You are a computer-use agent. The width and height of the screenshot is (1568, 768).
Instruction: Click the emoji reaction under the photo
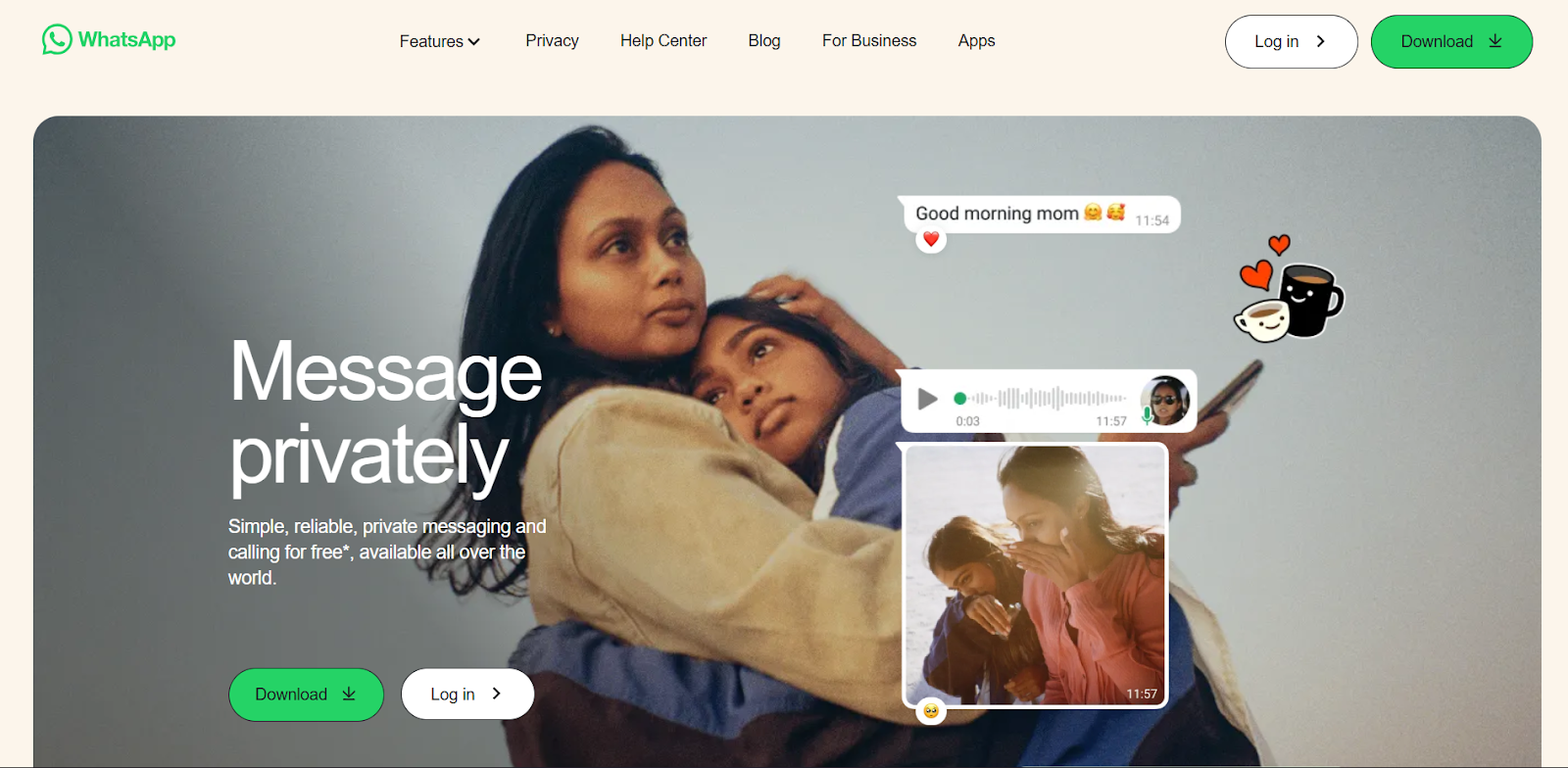tap(931, 711)
